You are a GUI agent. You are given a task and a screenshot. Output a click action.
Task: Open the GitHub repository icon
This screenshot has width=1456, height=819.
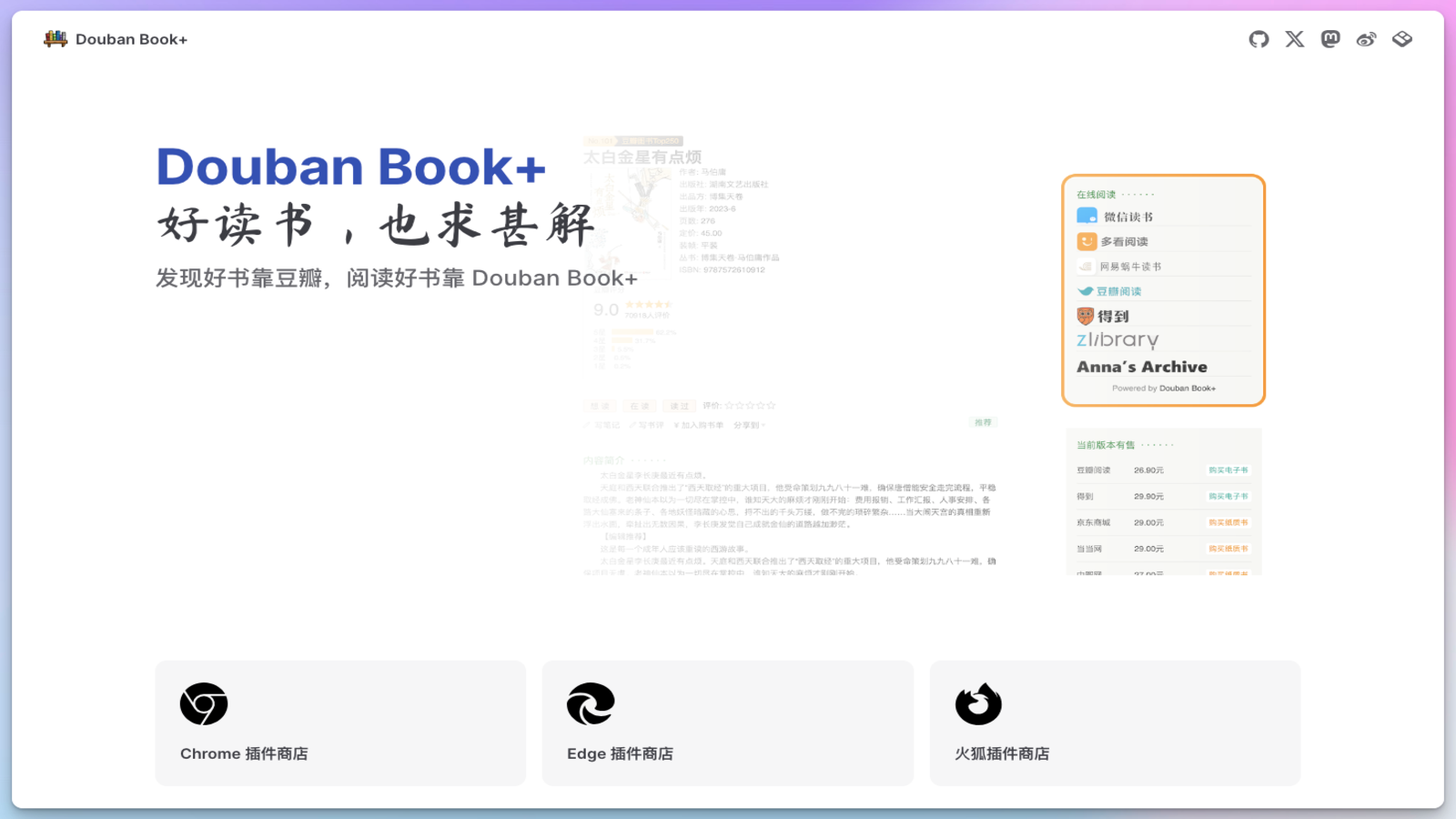[x=1258, y=39]
